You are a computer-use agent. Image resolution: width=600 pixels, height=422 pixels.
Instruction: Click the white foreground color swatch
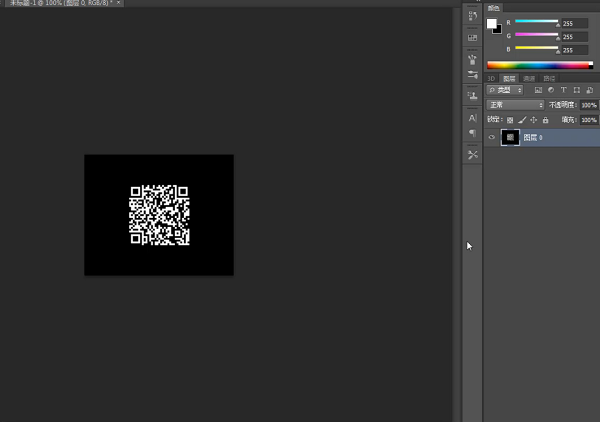click(491, 23)
